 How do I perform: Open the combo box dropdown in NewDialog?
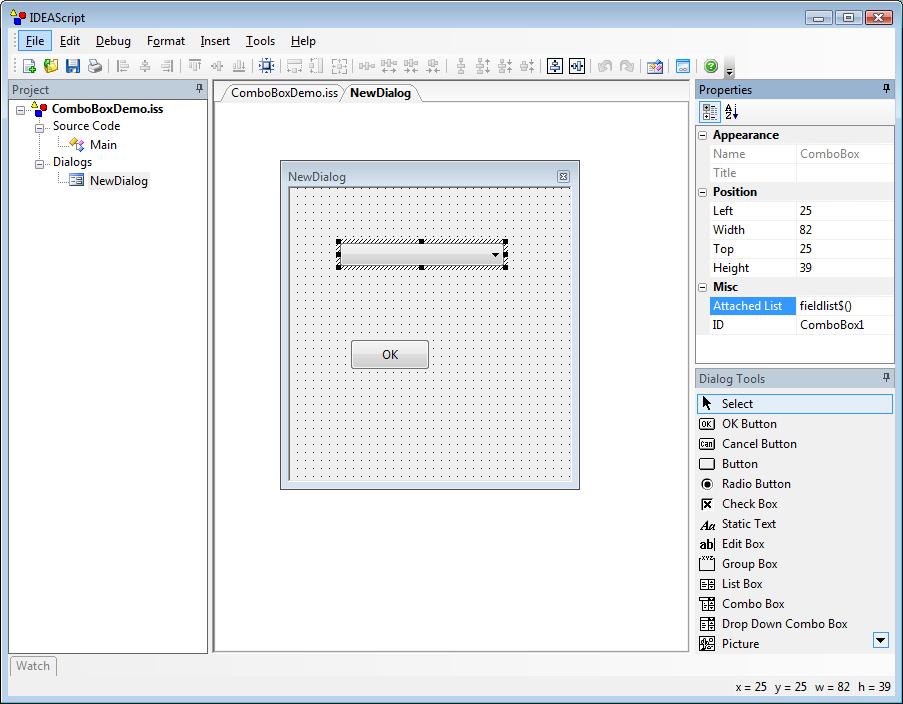coord(495,255)
